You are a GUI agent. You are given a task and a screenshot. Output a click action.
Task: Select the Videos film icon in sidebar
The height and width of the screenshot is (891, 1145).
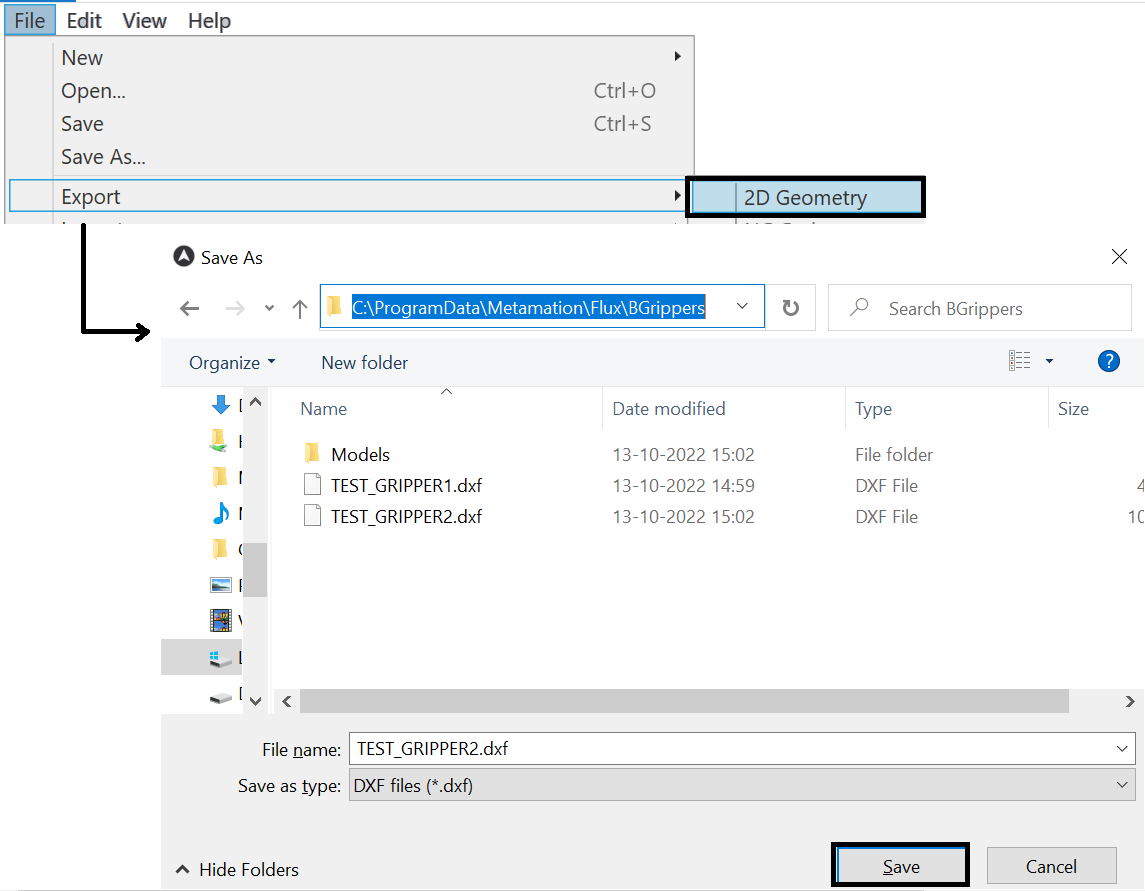[x=221, y=621]
